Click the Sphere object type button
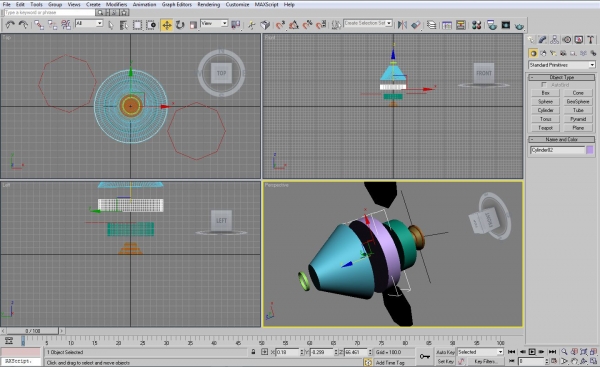Image resolution: width=600 pixels, height=367 pixels. click(545, 102)
